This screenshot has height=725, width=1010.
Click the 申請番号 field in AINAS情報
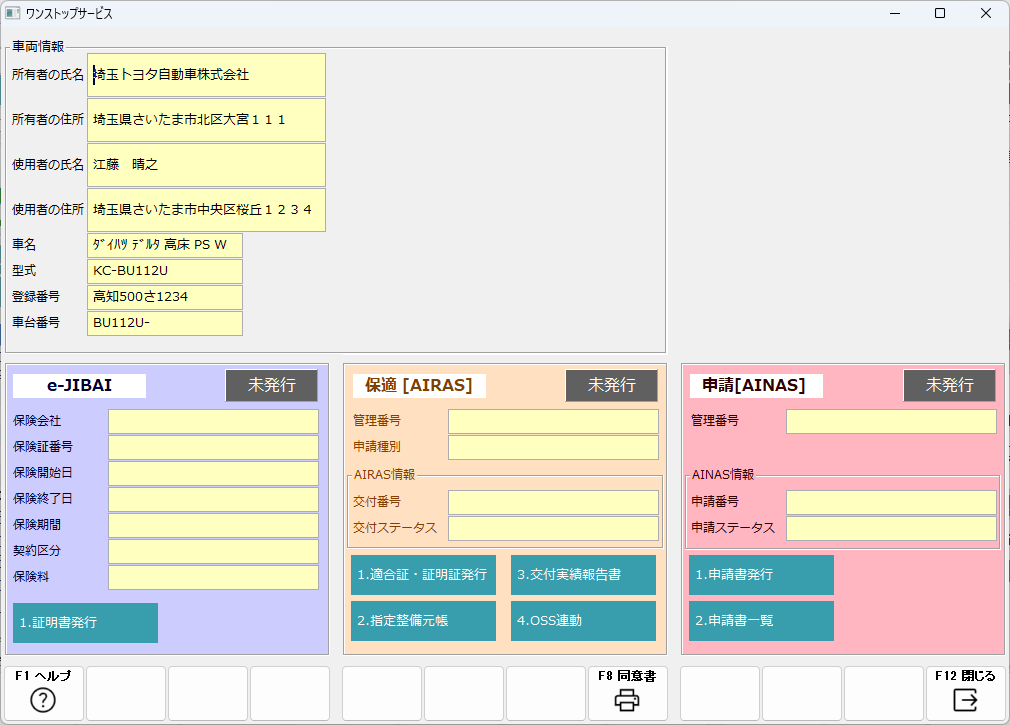[x=891, y=502]
